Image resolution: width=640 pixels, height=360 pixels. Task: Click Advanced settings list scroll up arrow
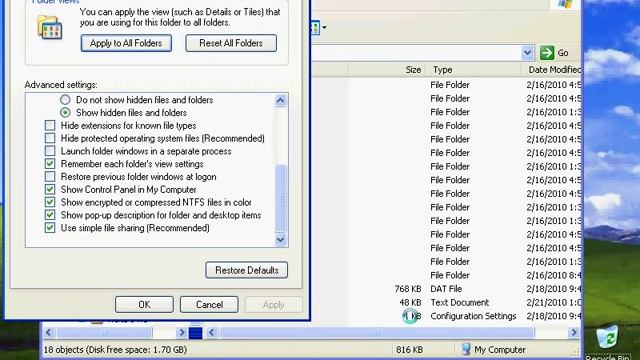280,100
